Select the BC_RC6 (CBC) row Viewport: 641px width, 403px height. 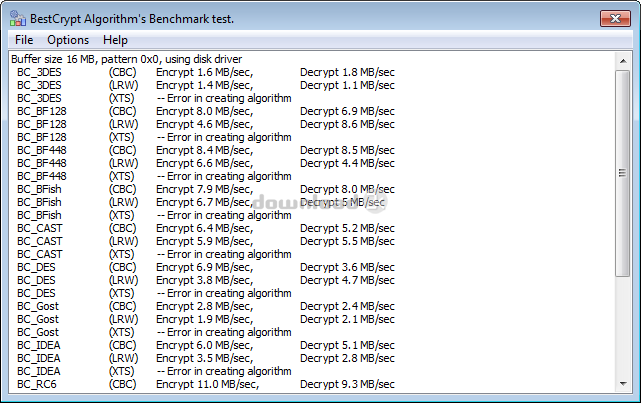pyautogui.click(x=206, y=385)
